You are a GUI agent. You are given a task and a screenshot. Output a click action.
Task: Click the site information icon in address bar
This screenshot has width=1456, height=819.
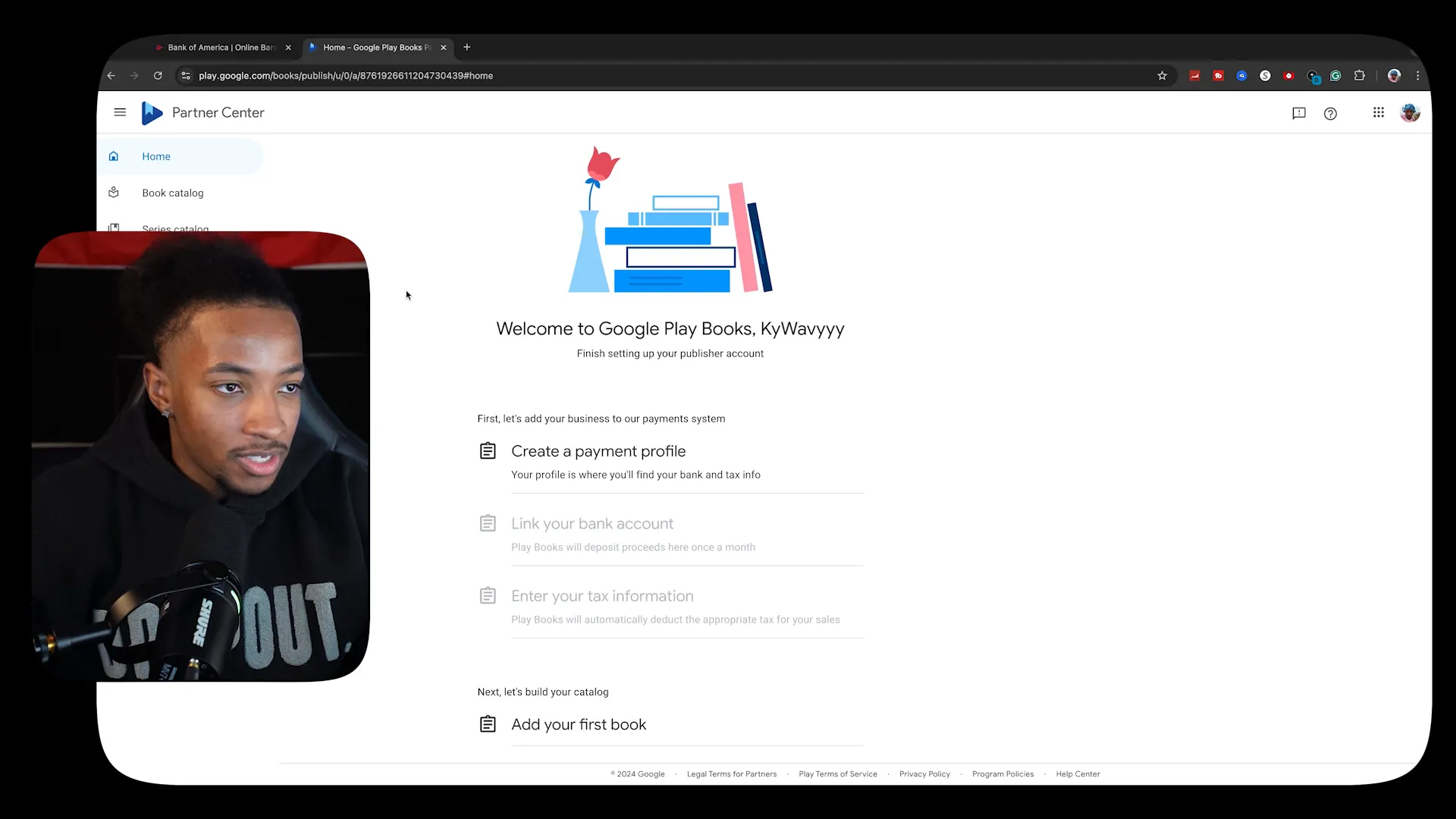coord(186,76)
